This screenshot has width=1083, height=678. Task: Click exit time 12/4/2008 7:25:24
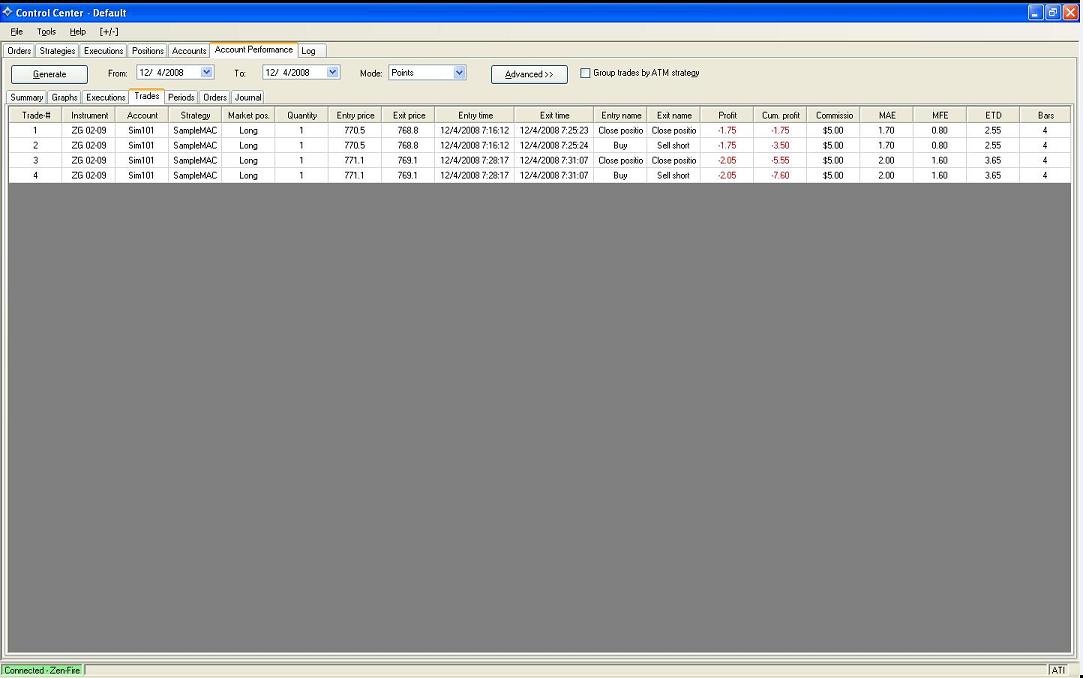point(554,146)
